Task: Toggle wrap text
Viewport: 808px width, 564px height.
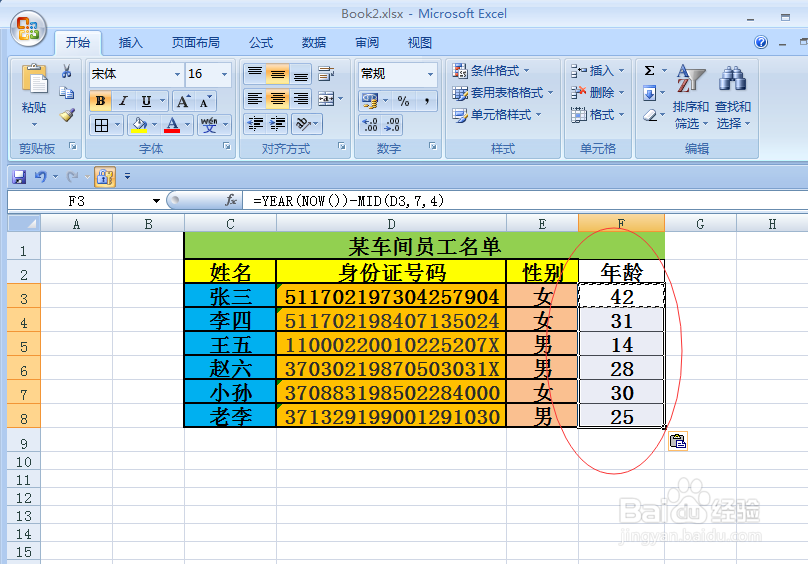Action: [x=326, y=74]
